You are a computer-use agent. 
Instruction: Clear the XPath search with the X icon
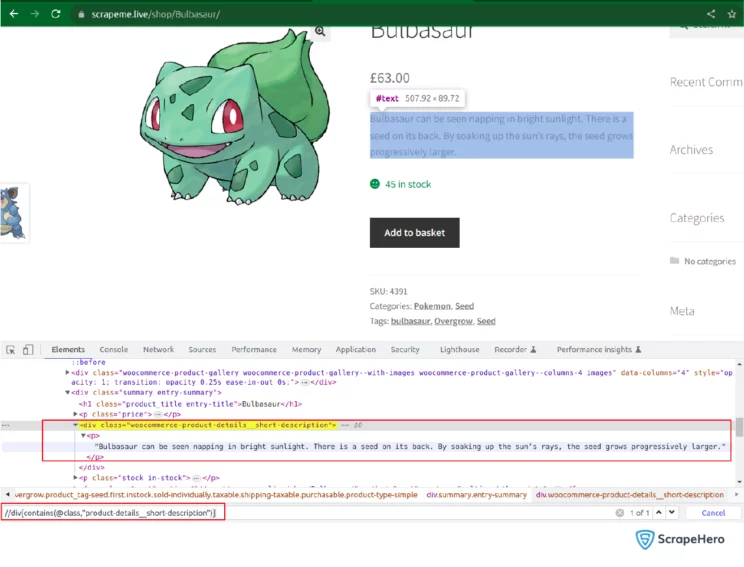point(620,513)
